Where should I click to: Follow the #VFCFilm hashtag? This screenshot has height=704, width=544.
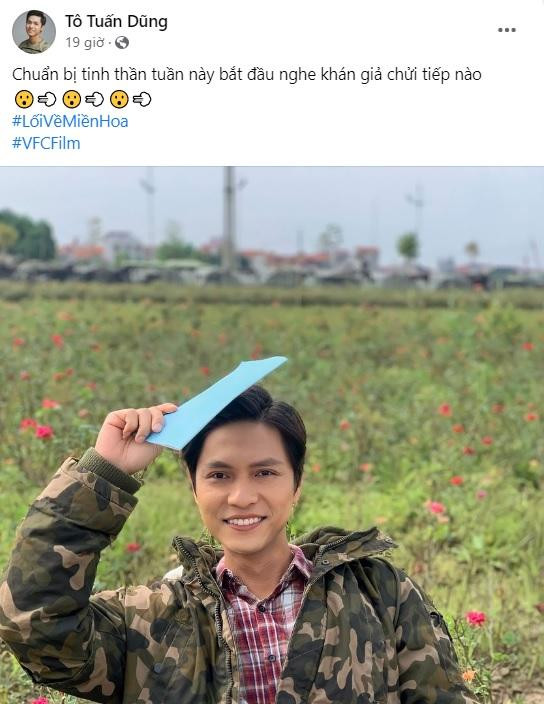46,143
